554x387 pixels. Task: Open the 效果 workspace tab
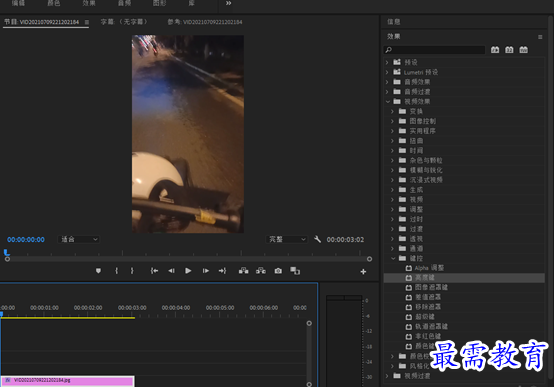(x=89, y=3)
